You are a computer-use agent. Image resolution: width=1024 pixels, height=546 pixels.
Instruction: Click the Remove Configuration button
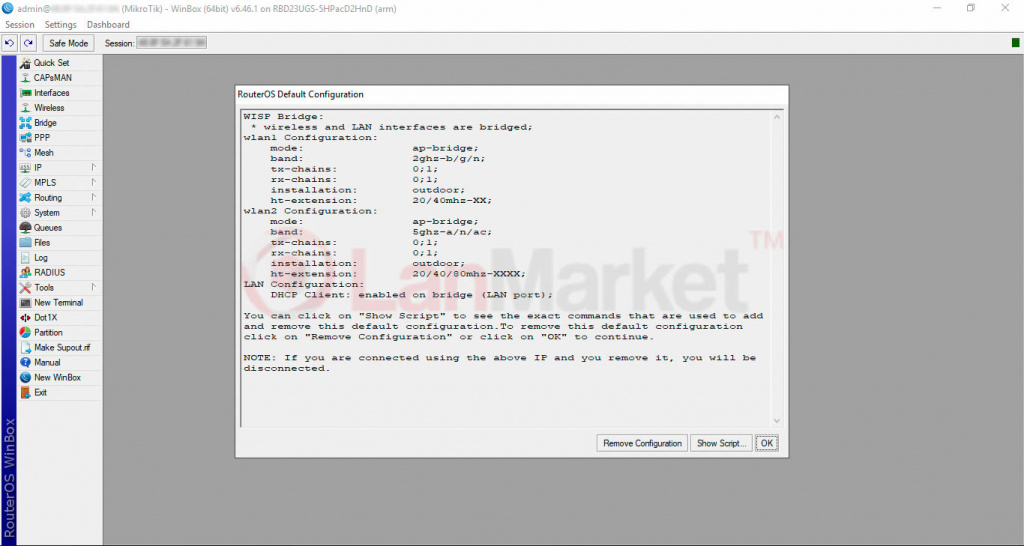[642, 443]
